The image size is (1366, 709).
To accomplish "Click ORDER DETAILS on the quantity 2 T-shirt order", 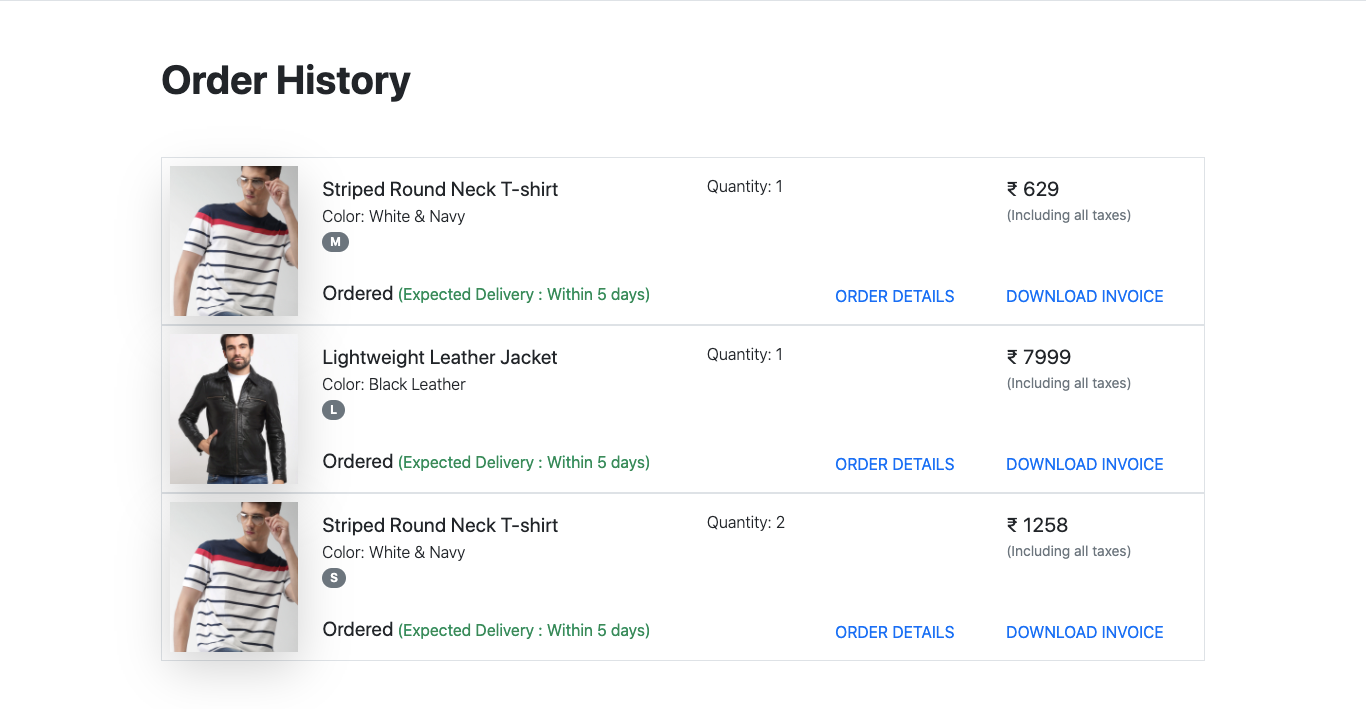I will tap(894, 632).
